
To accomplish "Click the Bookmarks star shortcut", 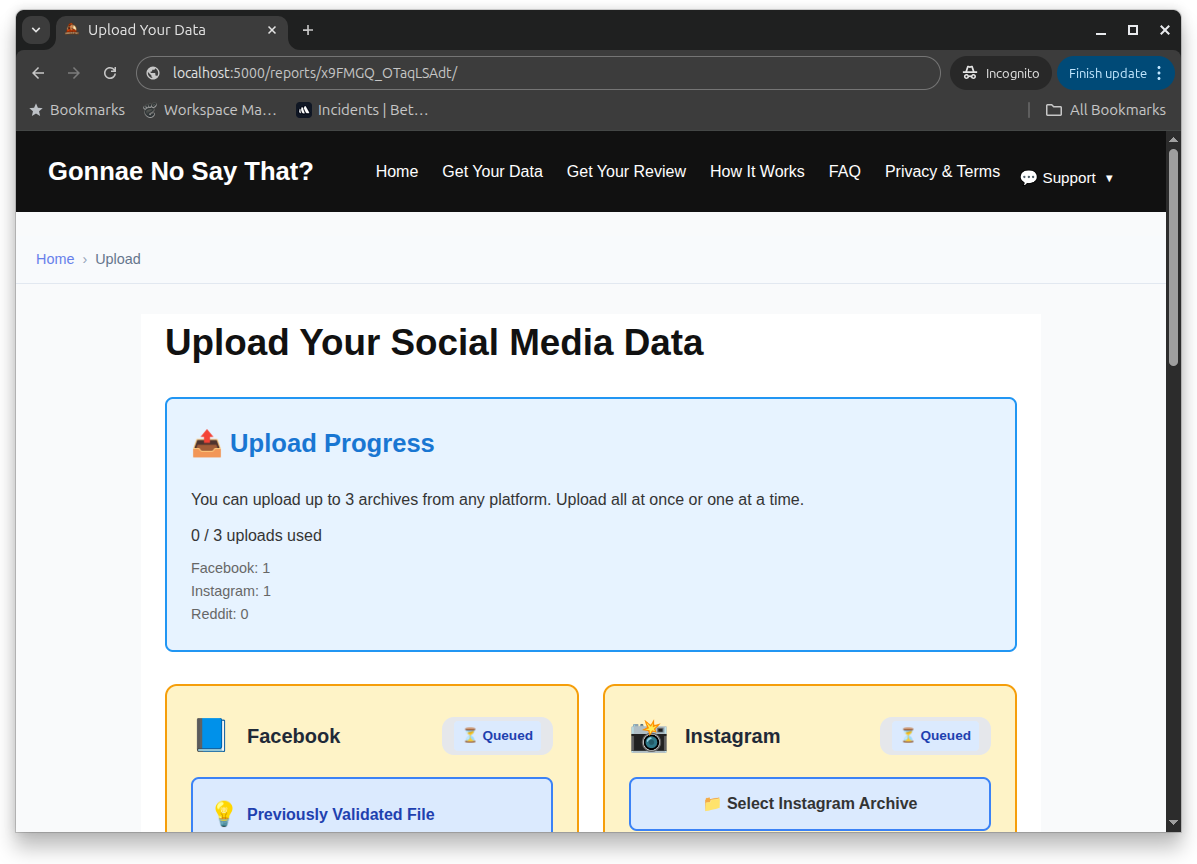I will pos(77,110).
